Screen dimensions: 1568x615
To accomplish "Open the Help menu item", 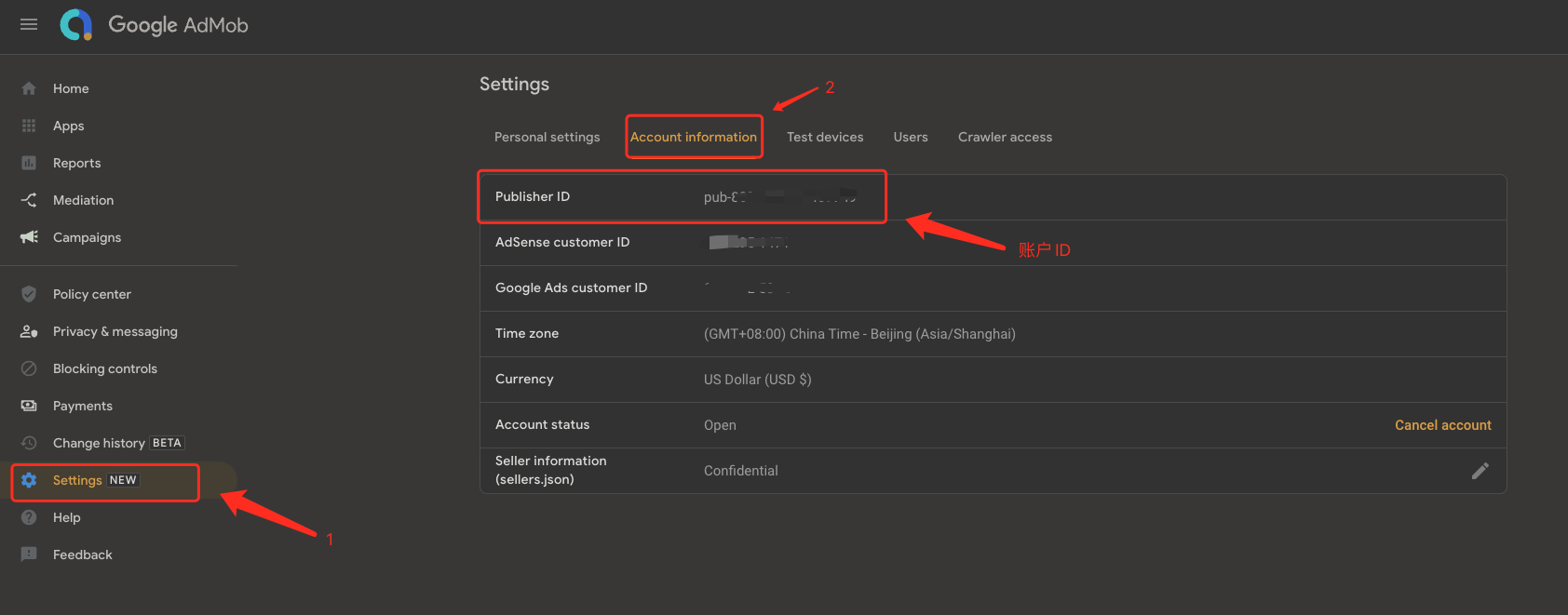I will 66,517.
